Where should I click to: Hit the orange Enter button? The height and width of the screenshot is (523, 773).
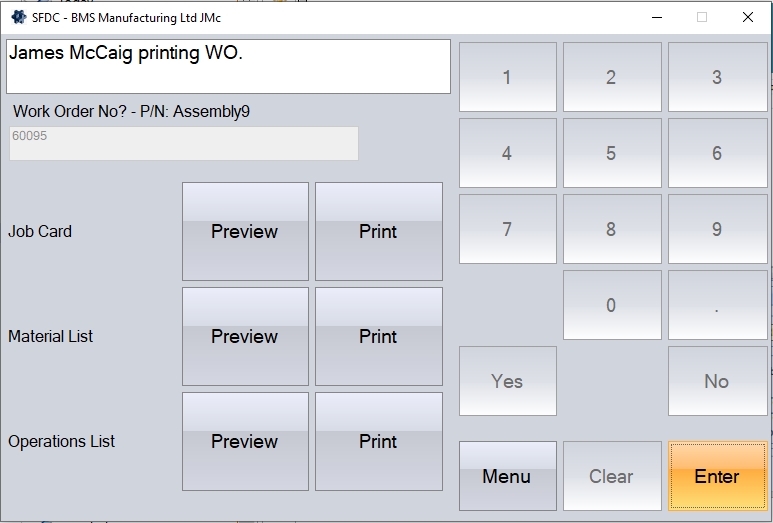click(717, 476)
